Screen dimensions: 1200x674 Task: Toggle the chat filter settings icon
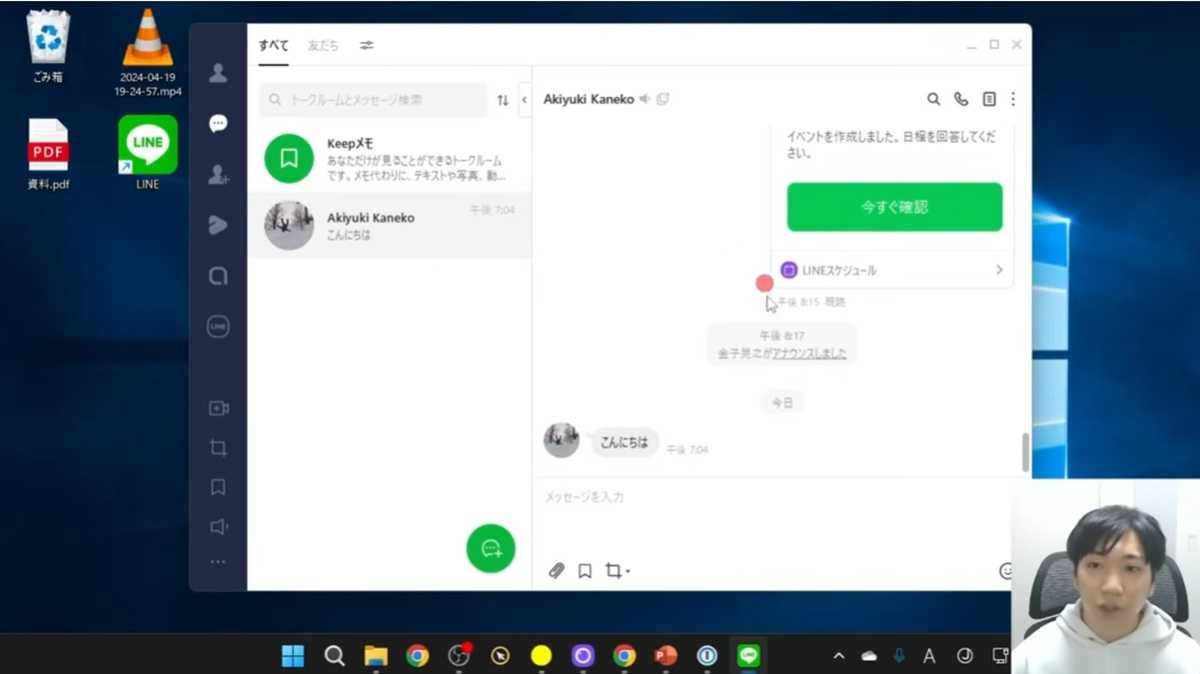pos(367,46)
